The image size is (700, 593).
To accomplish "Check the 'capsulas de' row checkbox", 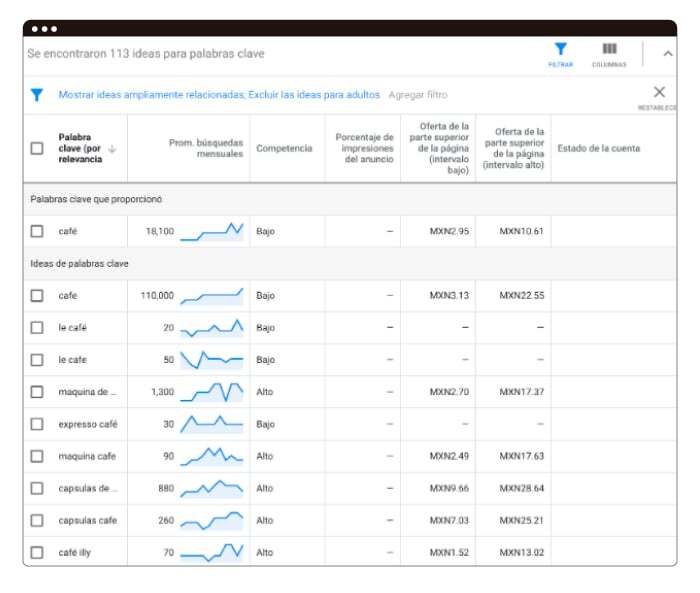I will (x=37, y=488).
